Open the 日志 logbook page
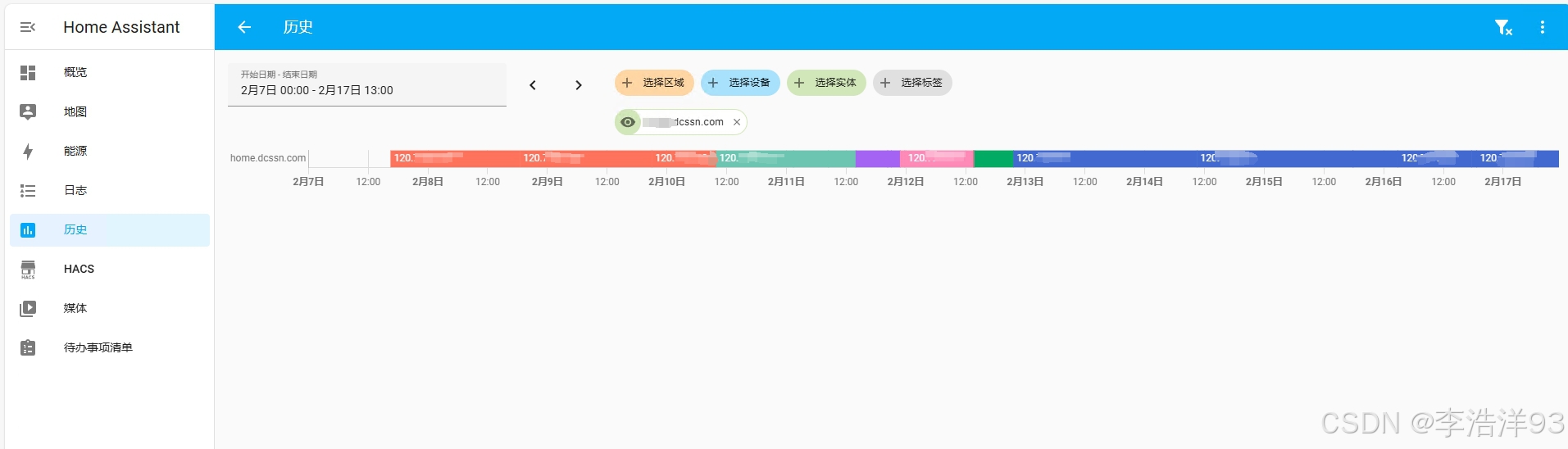 tap(110, 190)
